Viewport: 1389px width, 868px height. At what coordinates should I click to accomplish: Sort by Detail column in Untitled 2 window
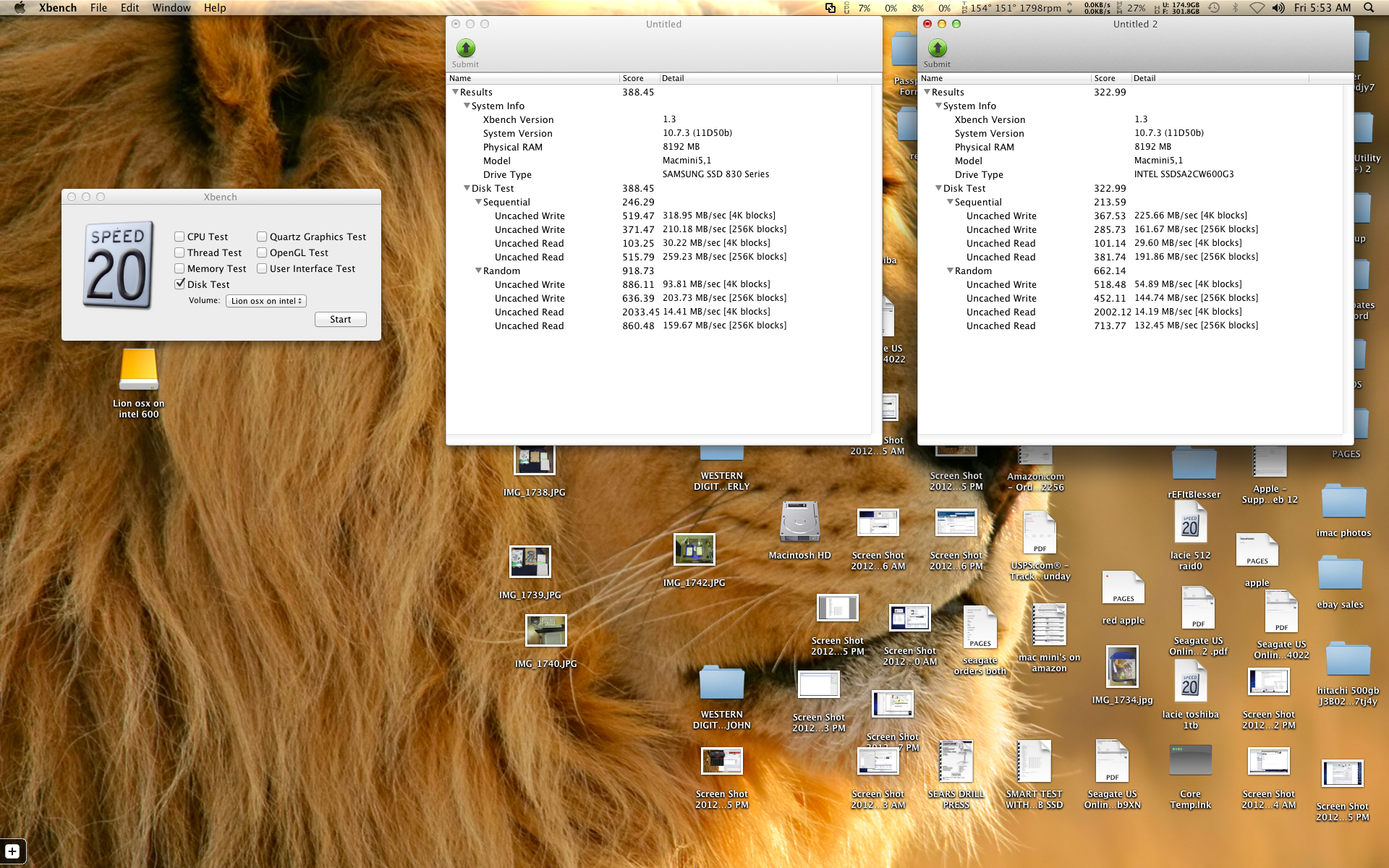pyautogui.click(x=1220, y=78)
